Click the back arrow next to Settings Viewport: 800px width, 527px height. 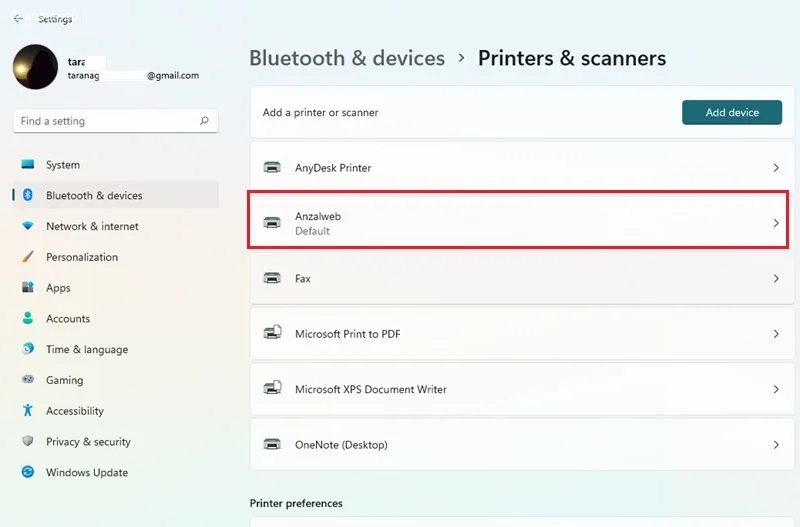click(18, 18)
